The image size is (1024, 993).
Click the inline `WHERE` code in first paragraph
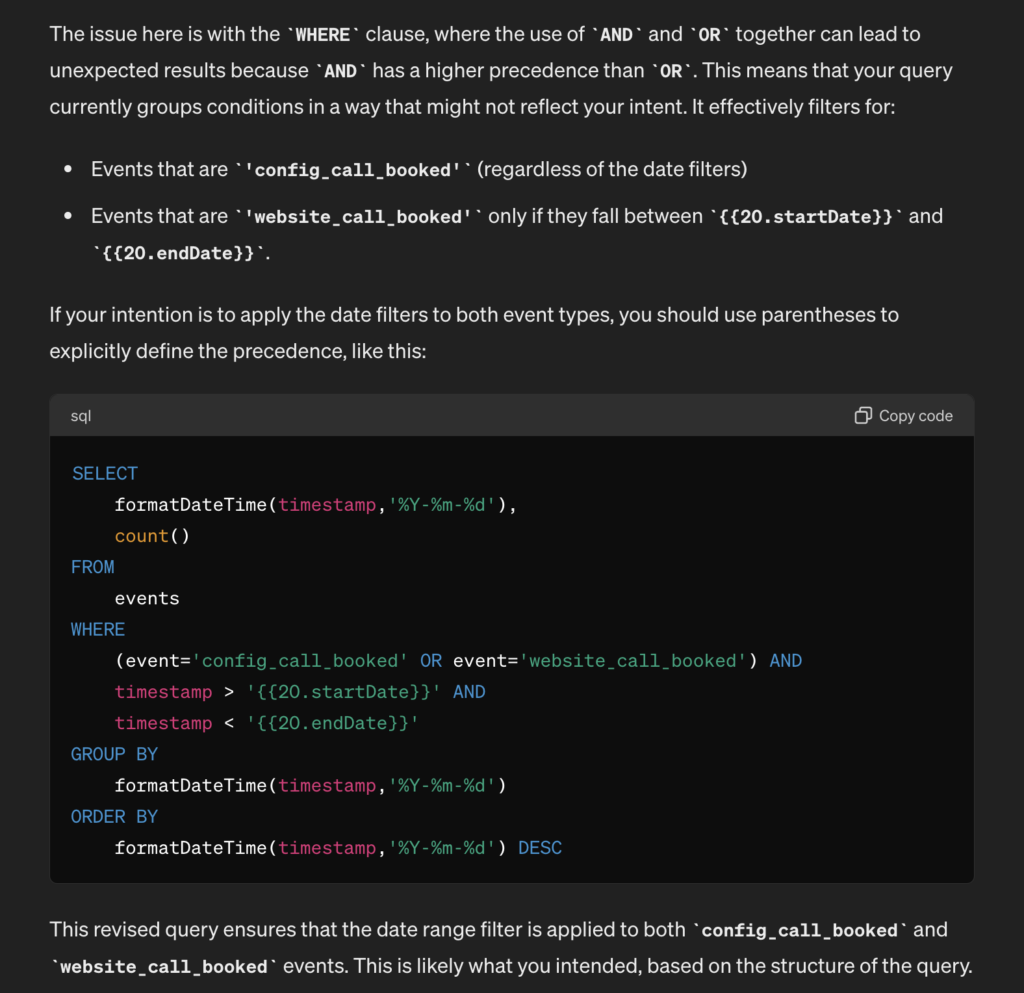[x=323, y=35]
